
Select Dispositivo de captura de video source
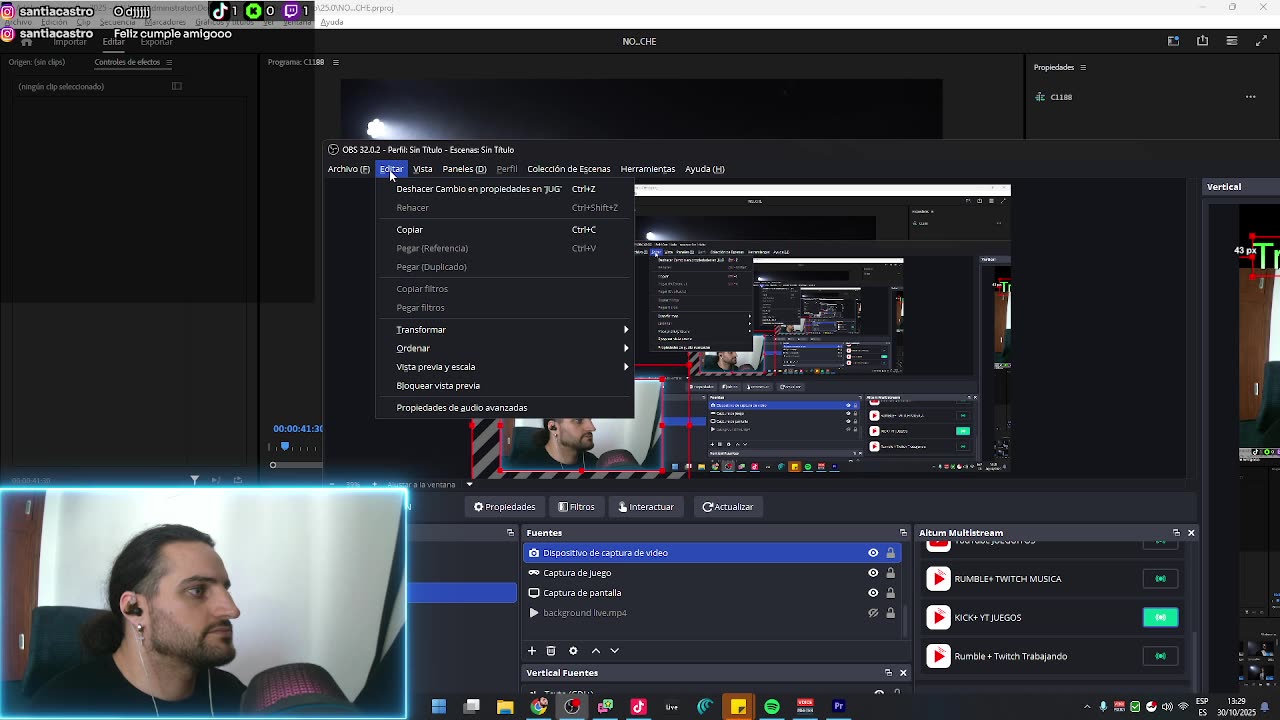(713, 553)
